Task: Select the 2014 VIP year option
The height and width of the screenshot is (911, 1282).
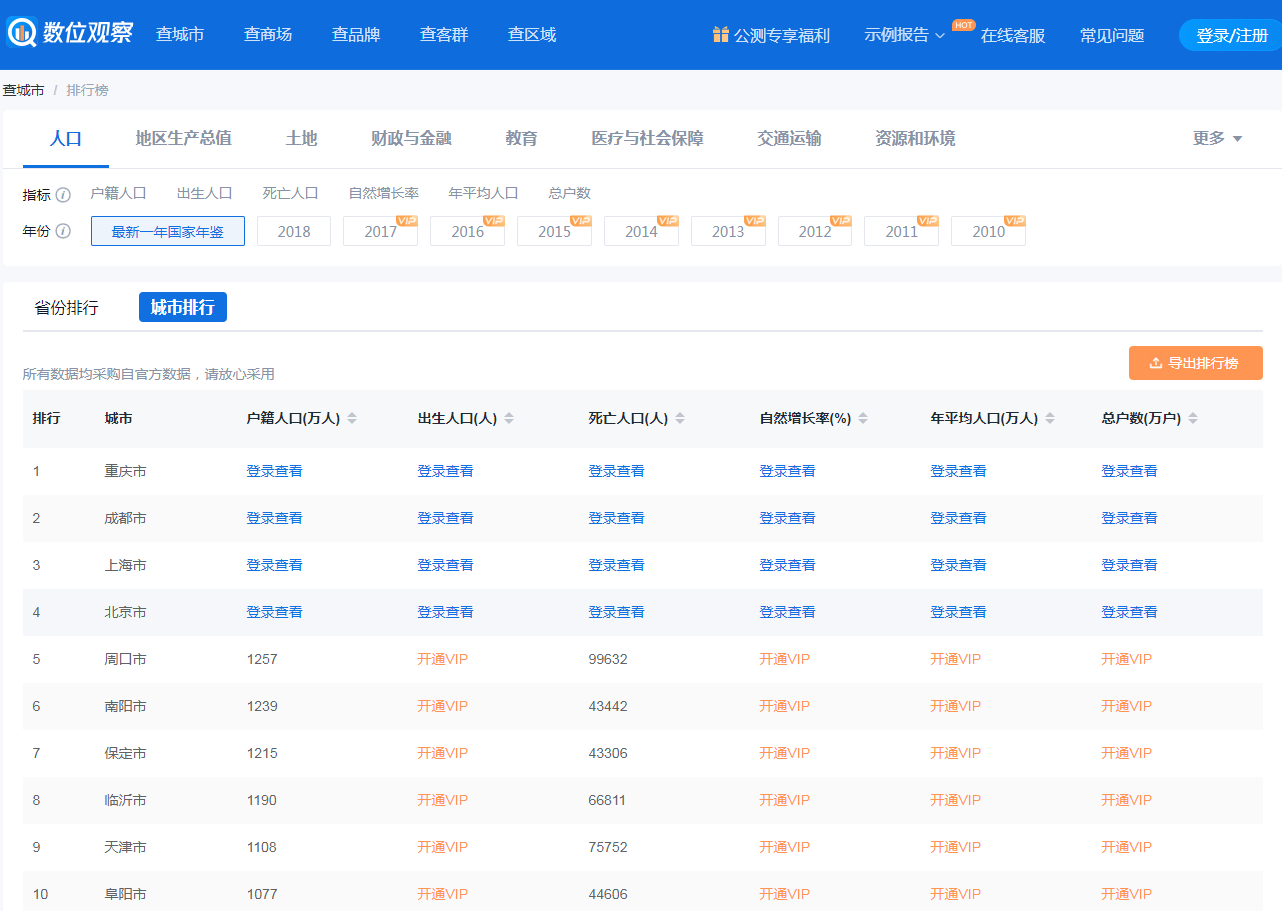Action: click(642, 231)
